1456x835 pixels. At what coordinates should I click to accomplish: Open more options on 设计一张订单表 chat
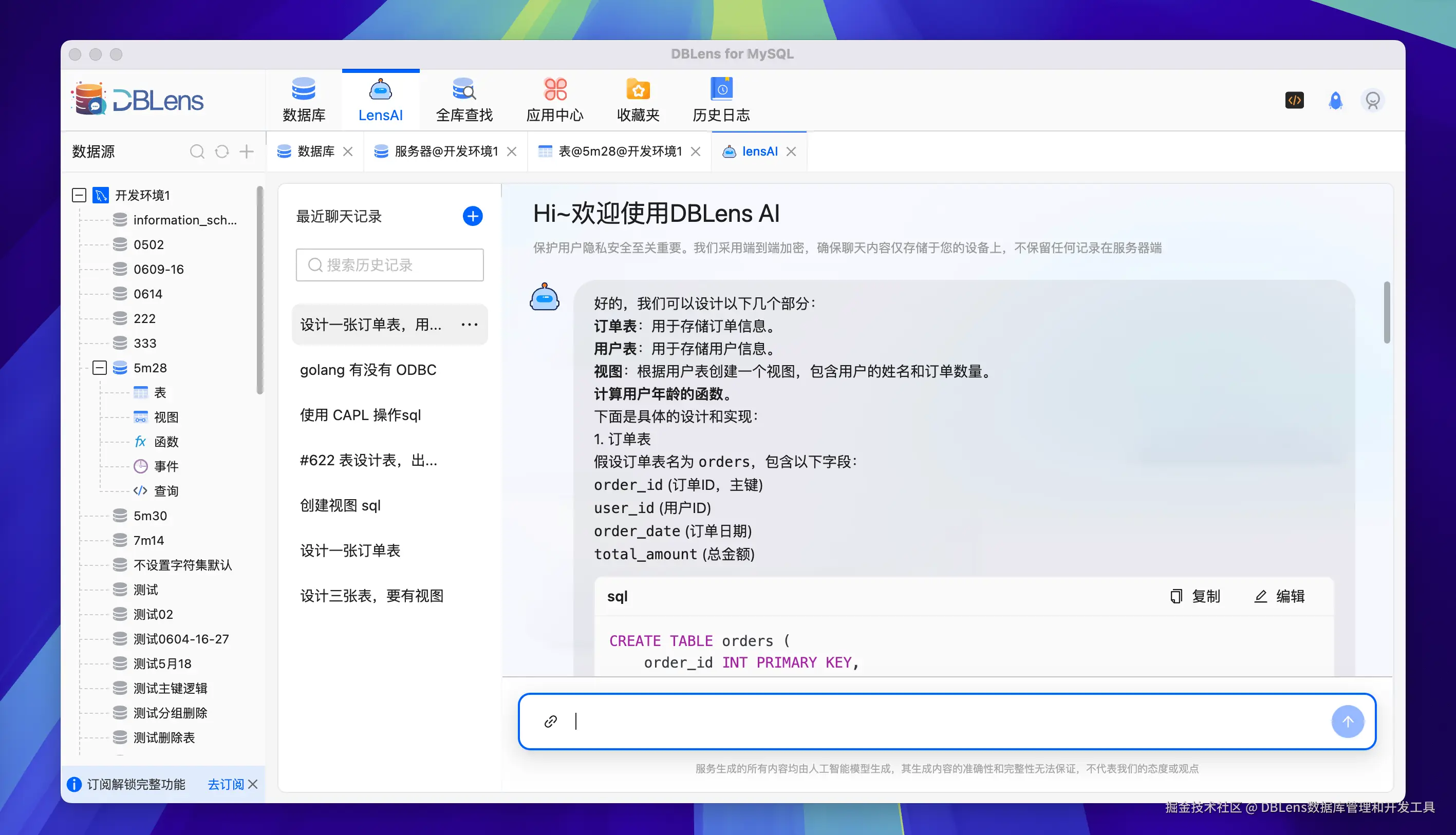(469, 325)
